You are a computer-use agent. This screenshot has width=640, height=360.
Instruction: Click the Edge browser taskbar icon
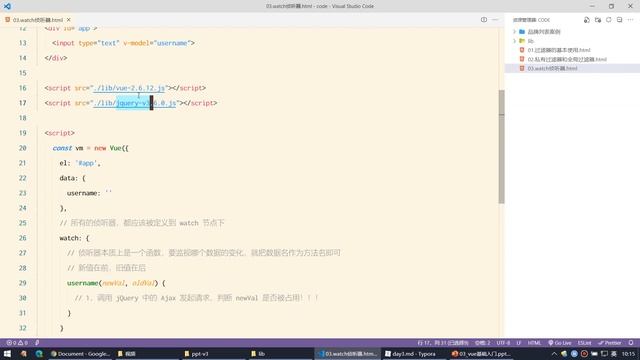point(39,354)
